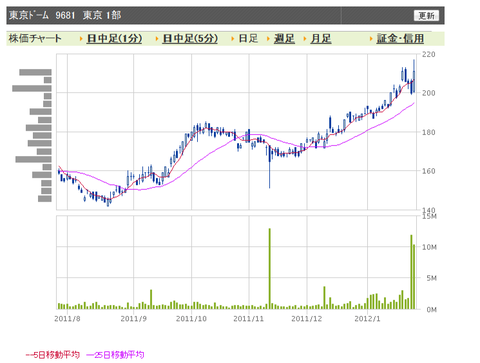
Task: Click the 2012/1 date axis label
Action: point(367,319)
